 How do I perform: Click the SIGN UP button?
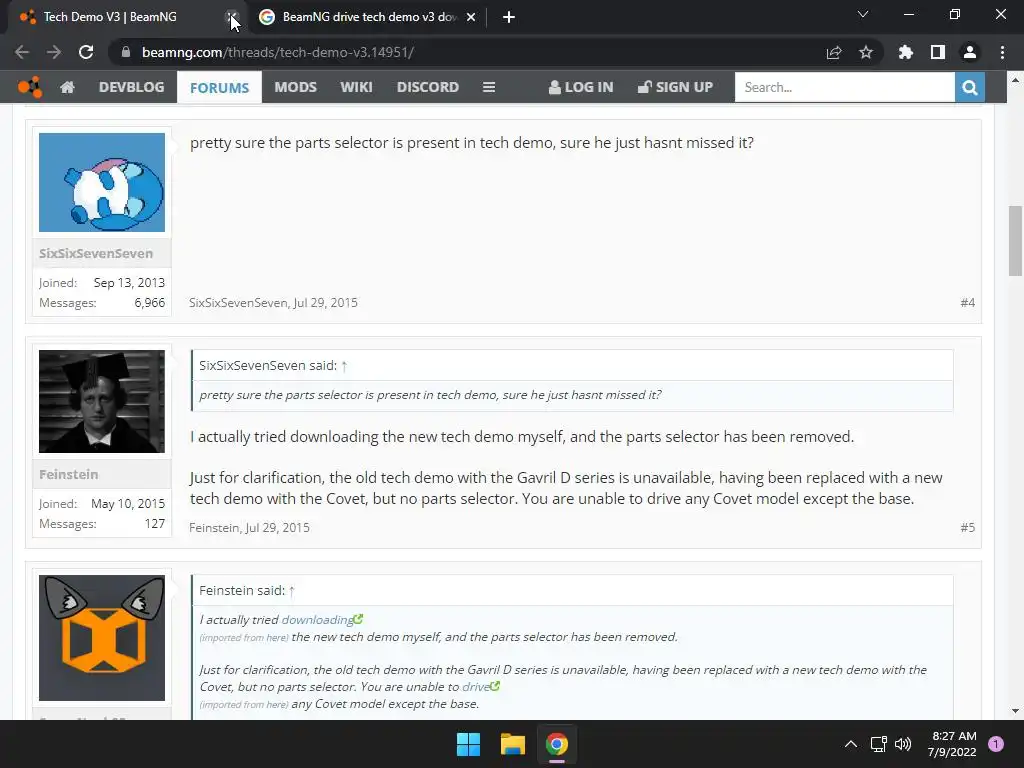[x=675, y=87]
